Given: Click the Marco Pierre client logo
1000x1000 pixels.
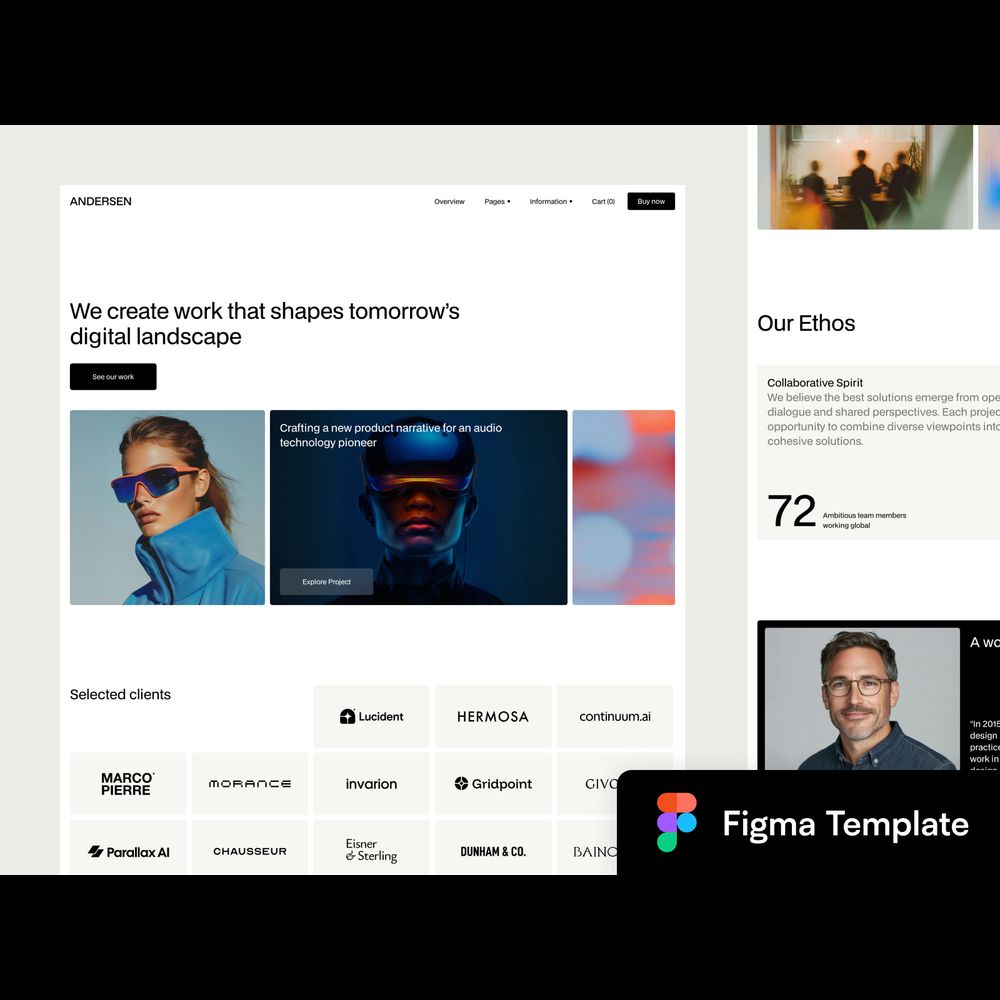Looking at the screenshot, I should coord(128,784).
